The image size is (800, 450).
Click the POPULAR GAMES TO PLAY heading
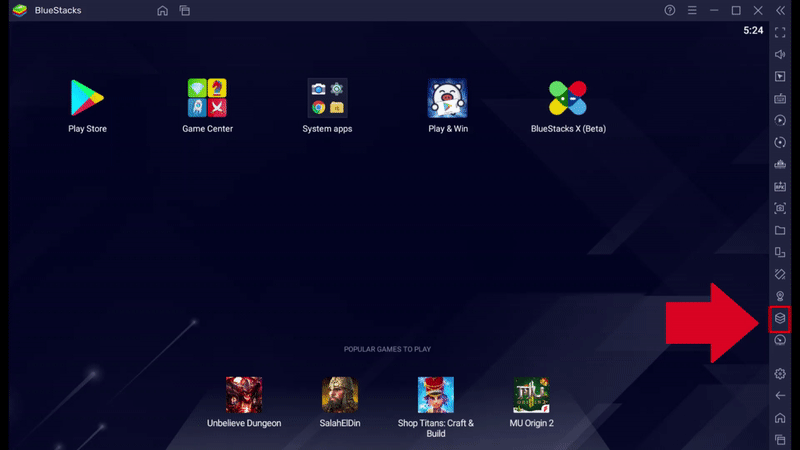click(387, 349)
